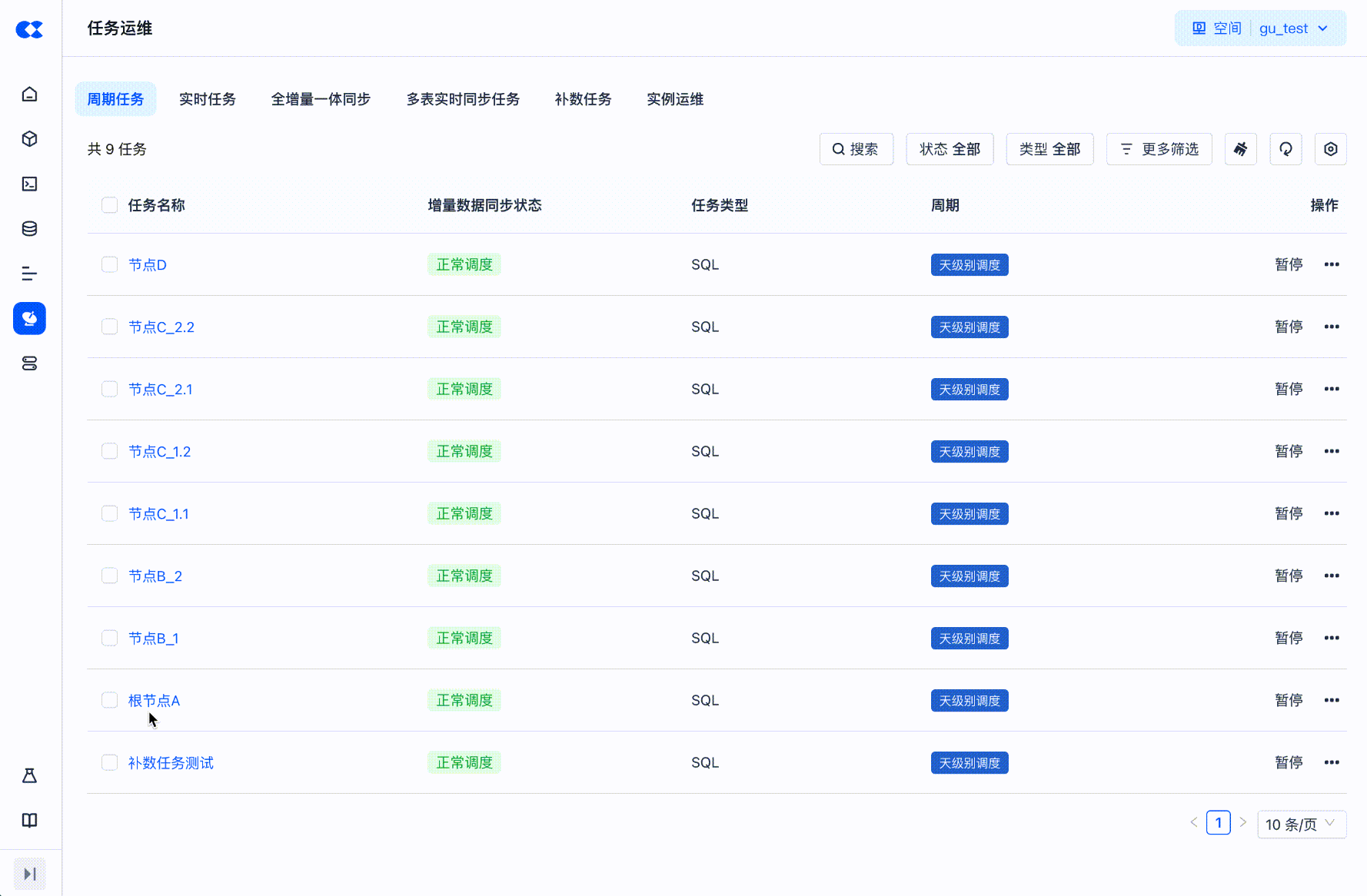Click the book documentation icon in sidebar
Image resolution: width=1367 pixels, height=896 pixels.
pos(29,820)
